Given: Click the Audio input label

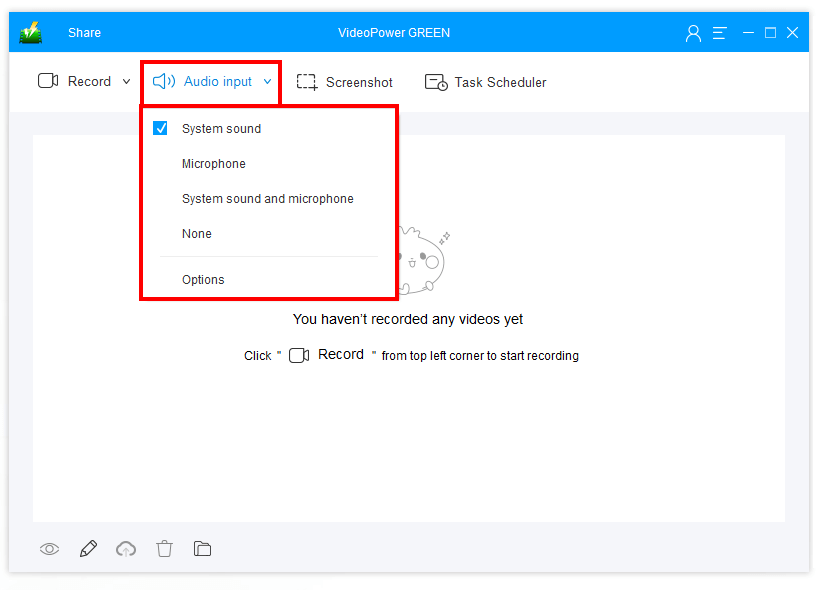Looking at the screenshot, I should click(218, 81).
